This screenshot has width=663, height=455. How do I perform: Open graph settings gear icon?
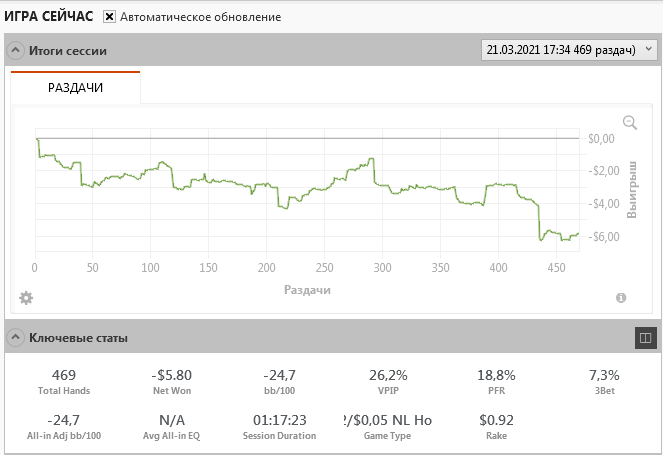(x=26, y=297)
